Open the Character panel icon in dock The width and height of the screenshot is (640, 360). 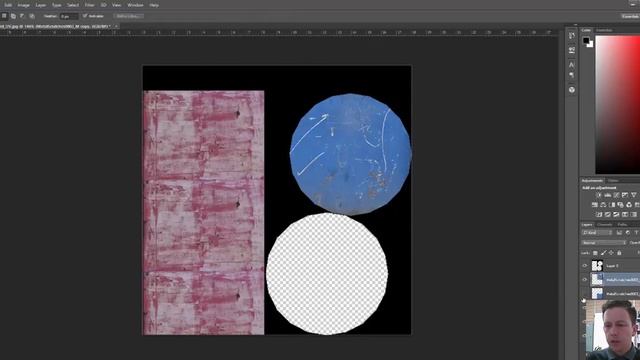click(572, 64)
